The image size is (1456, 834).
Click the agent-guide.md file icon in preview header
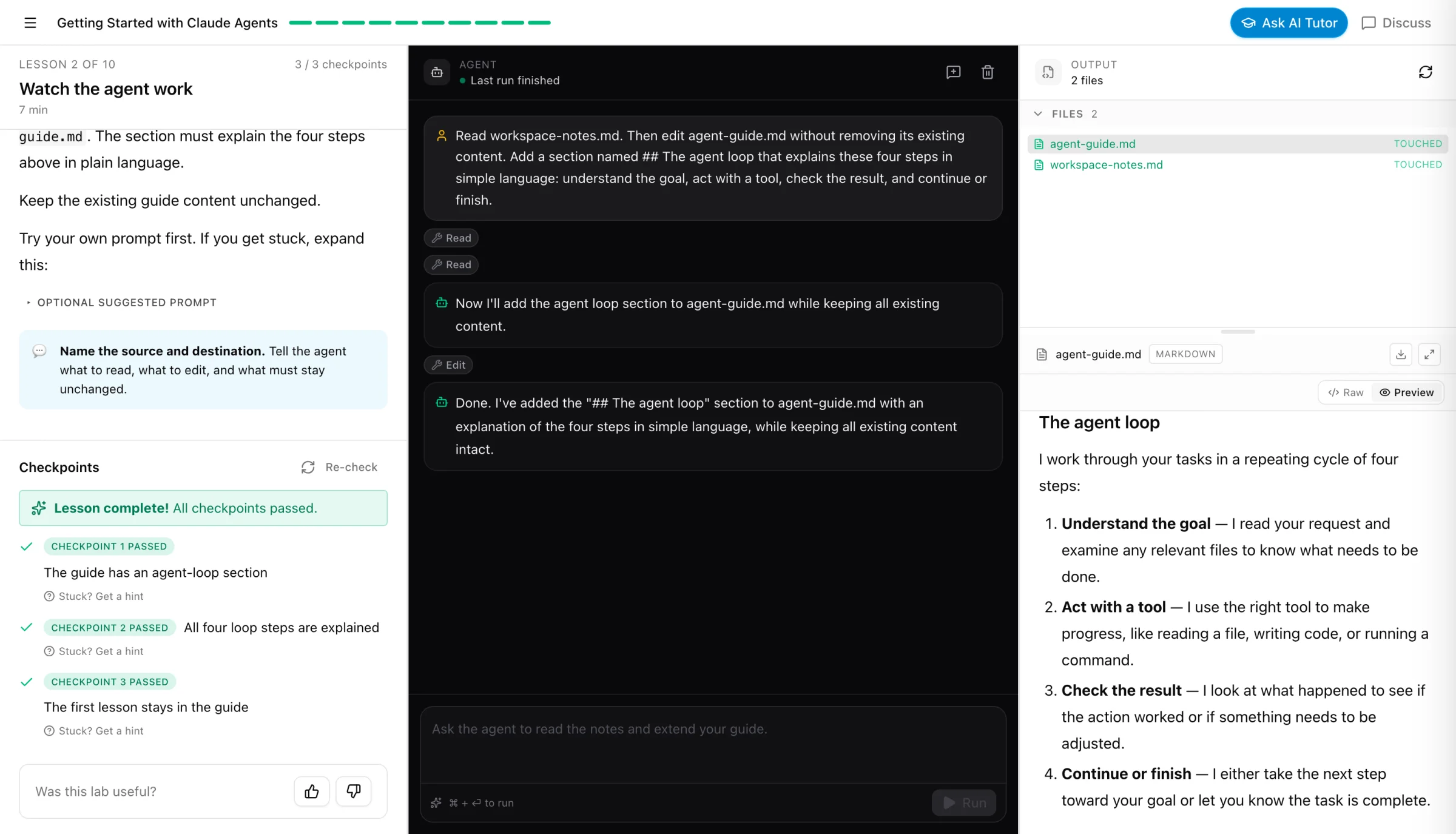point(1042,354)
